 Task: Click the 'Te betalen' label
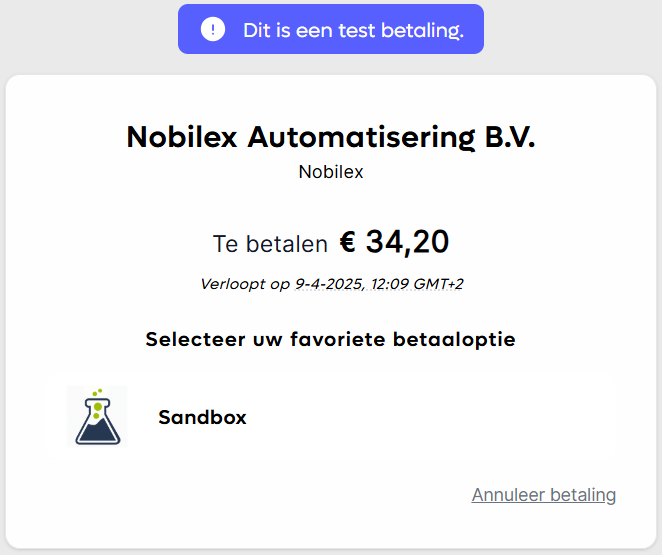(x=270, y=244)
